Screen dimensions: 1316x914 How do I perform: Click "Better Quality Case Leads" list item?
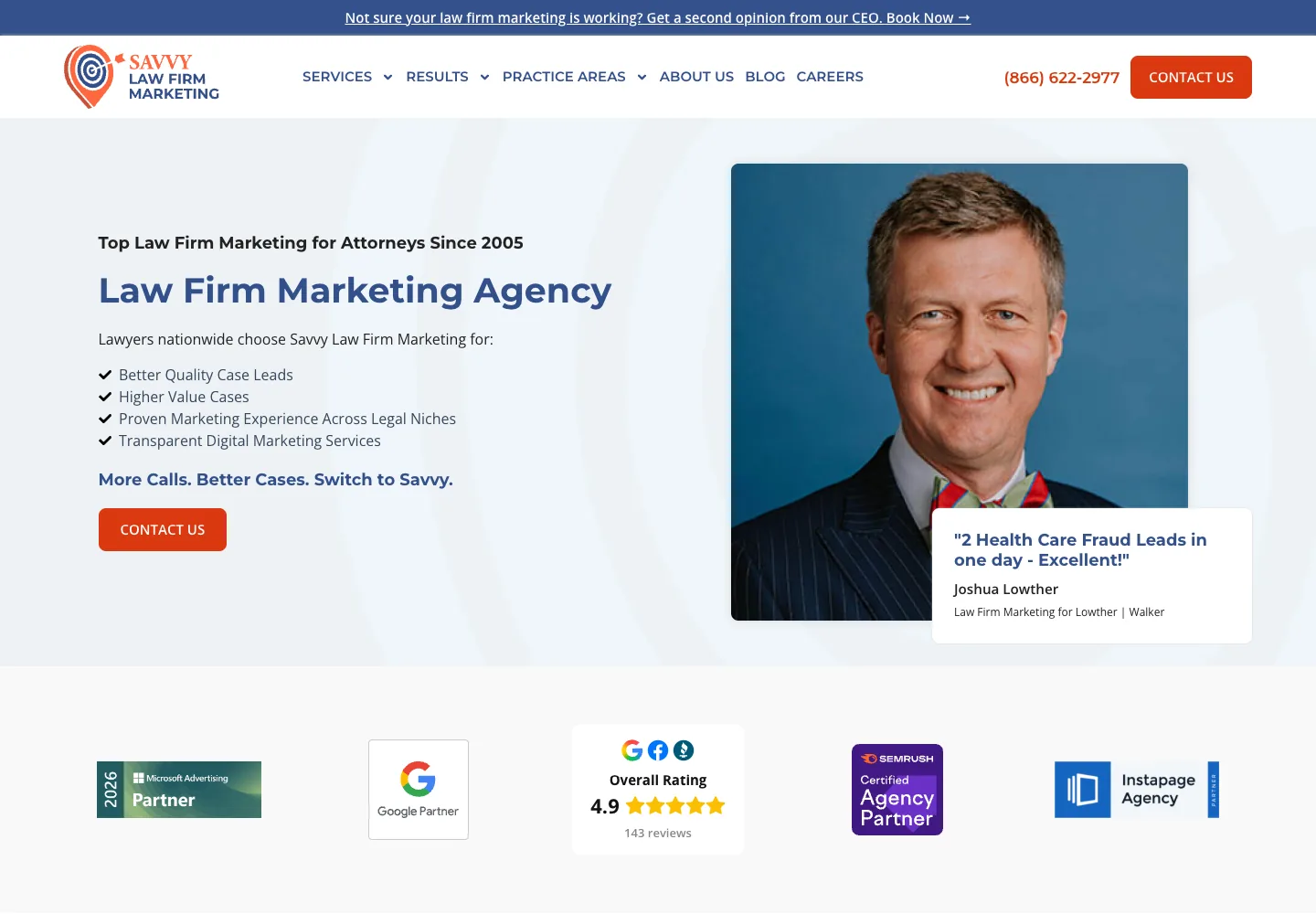pos(206,375)
